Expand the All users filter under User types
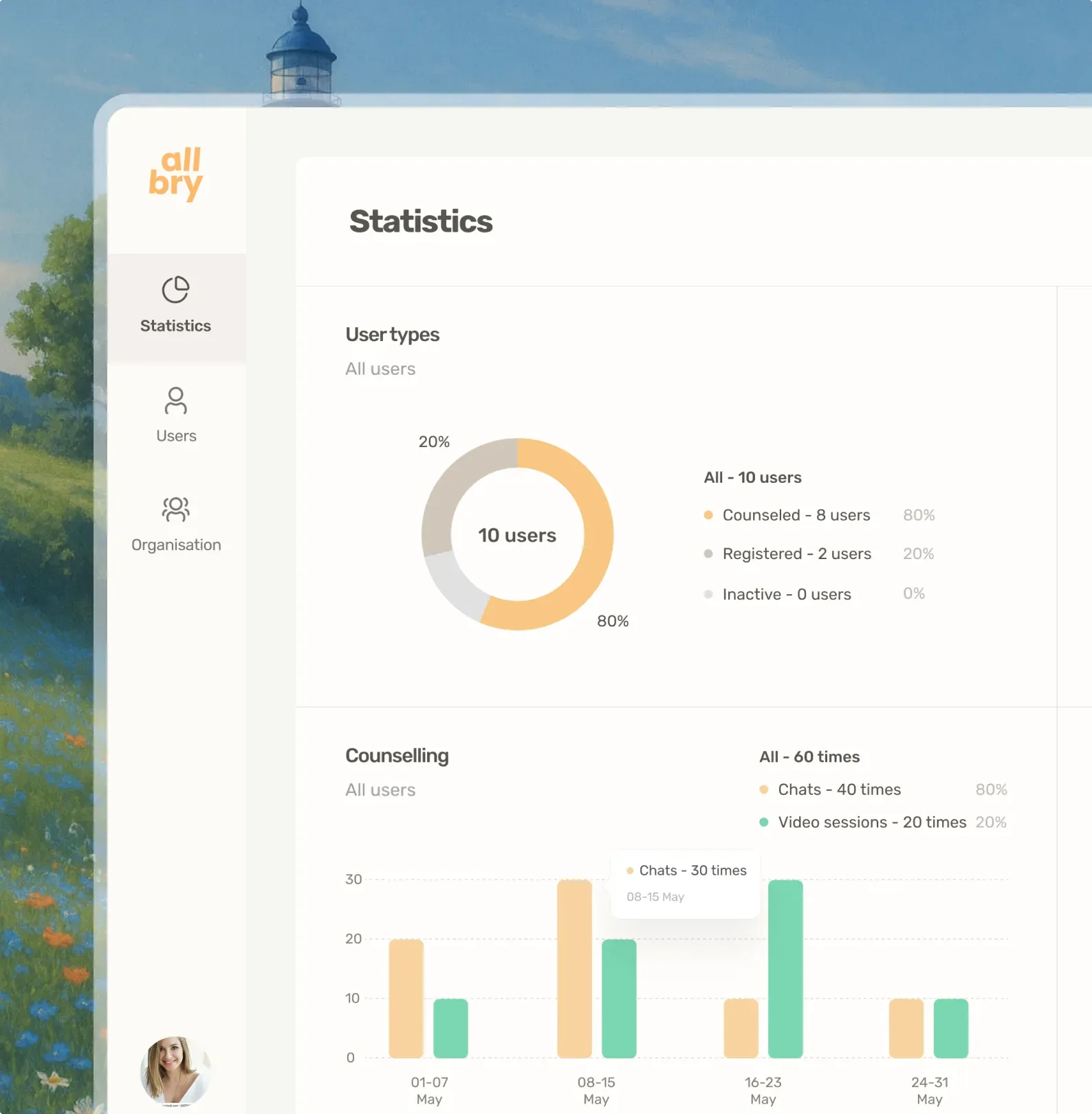Image resolution: width=1092 pixels, height=1114 pixels. pos(380,369)
